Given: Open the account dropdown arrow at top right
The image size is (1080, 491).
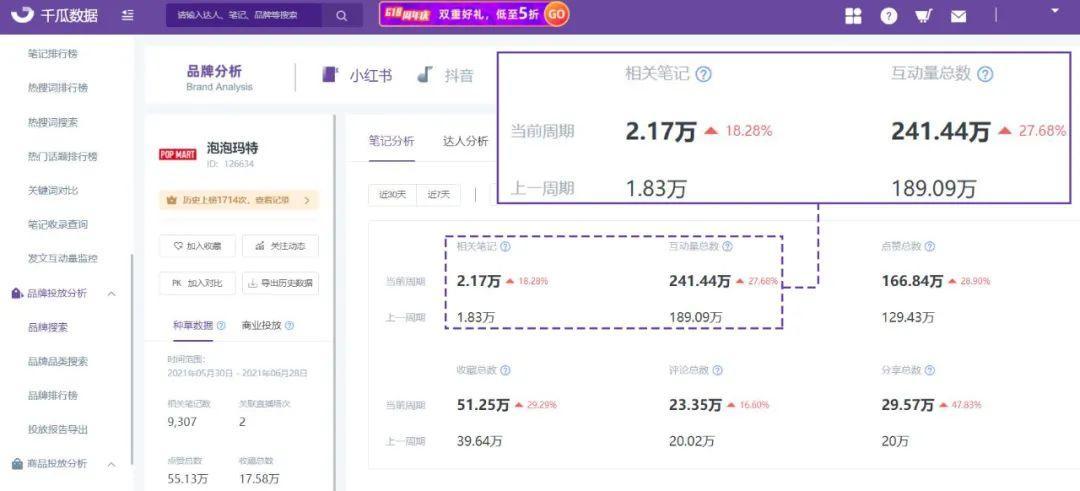Looking at the screenshot, I should click(x=1055, y=10).
